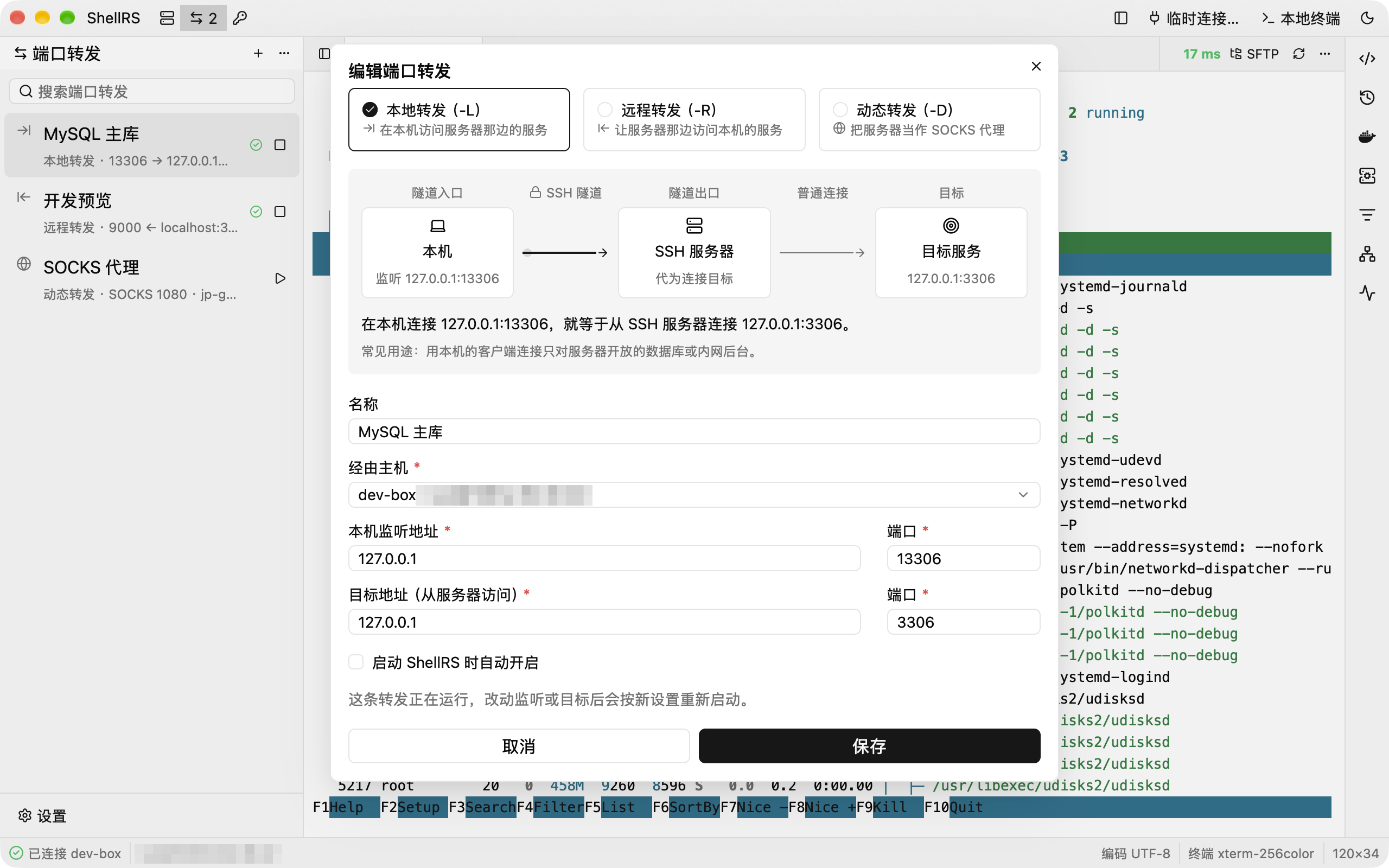Image resolution: width=1389 pixels, height=868 pixels.
Task: Click 取消 to cancel editing
Action: [x=519, y=746]
